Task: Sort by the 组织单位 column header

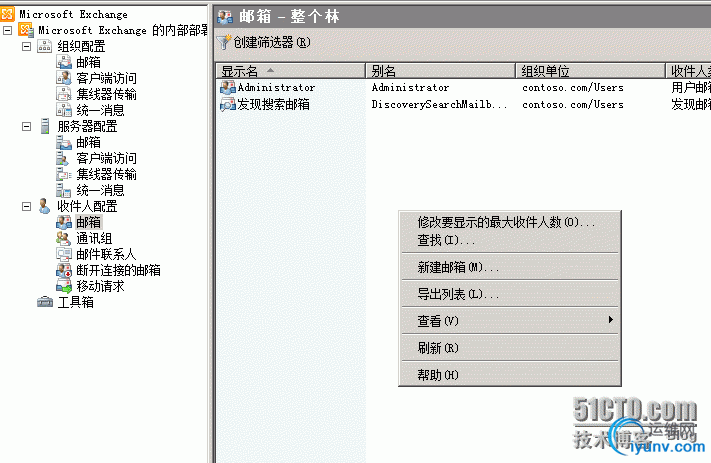Action: click(x=591, y=71)
